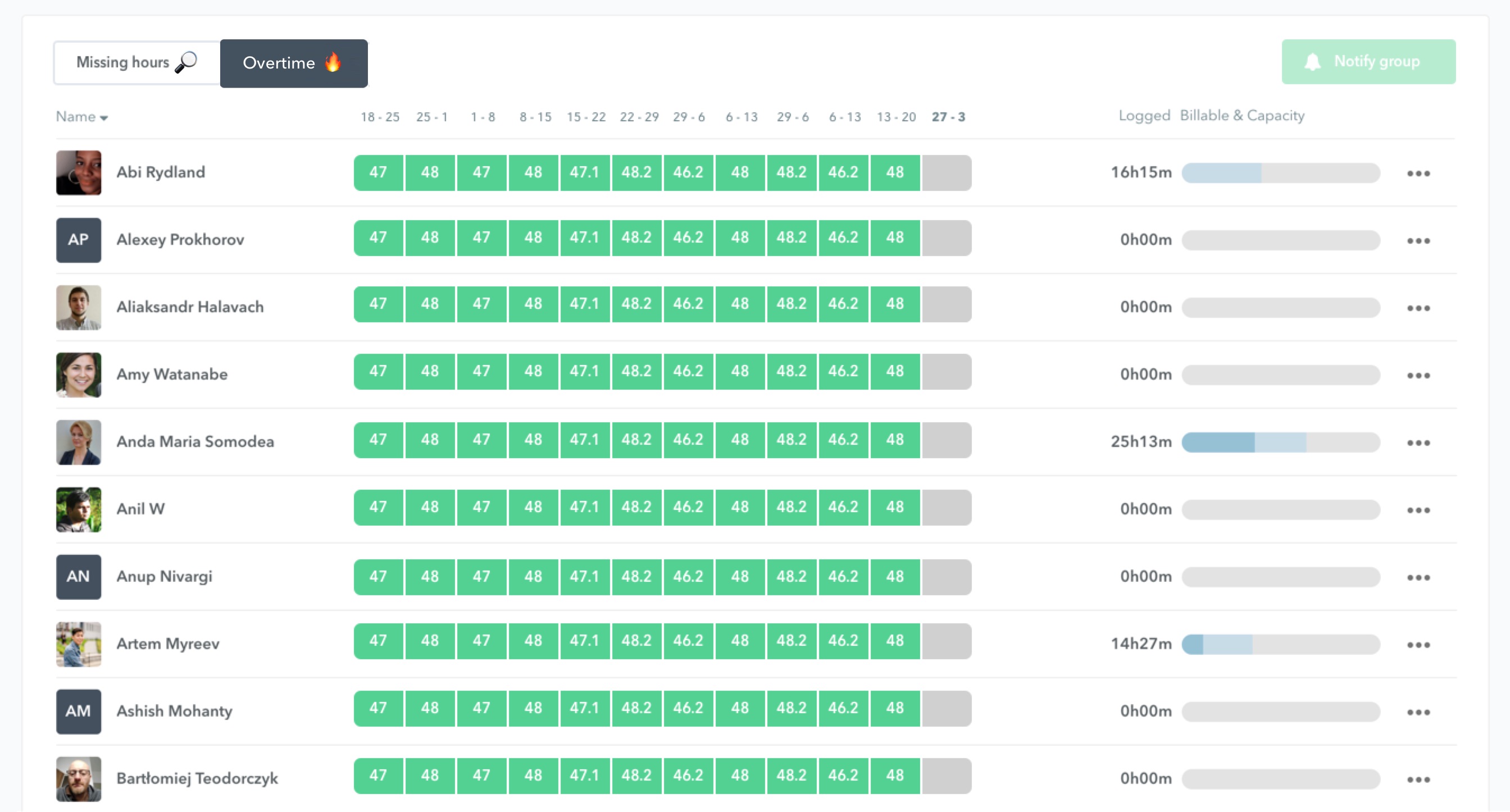Open more options for Bartłomiej Teodorczyk

tap(1418, 780)
